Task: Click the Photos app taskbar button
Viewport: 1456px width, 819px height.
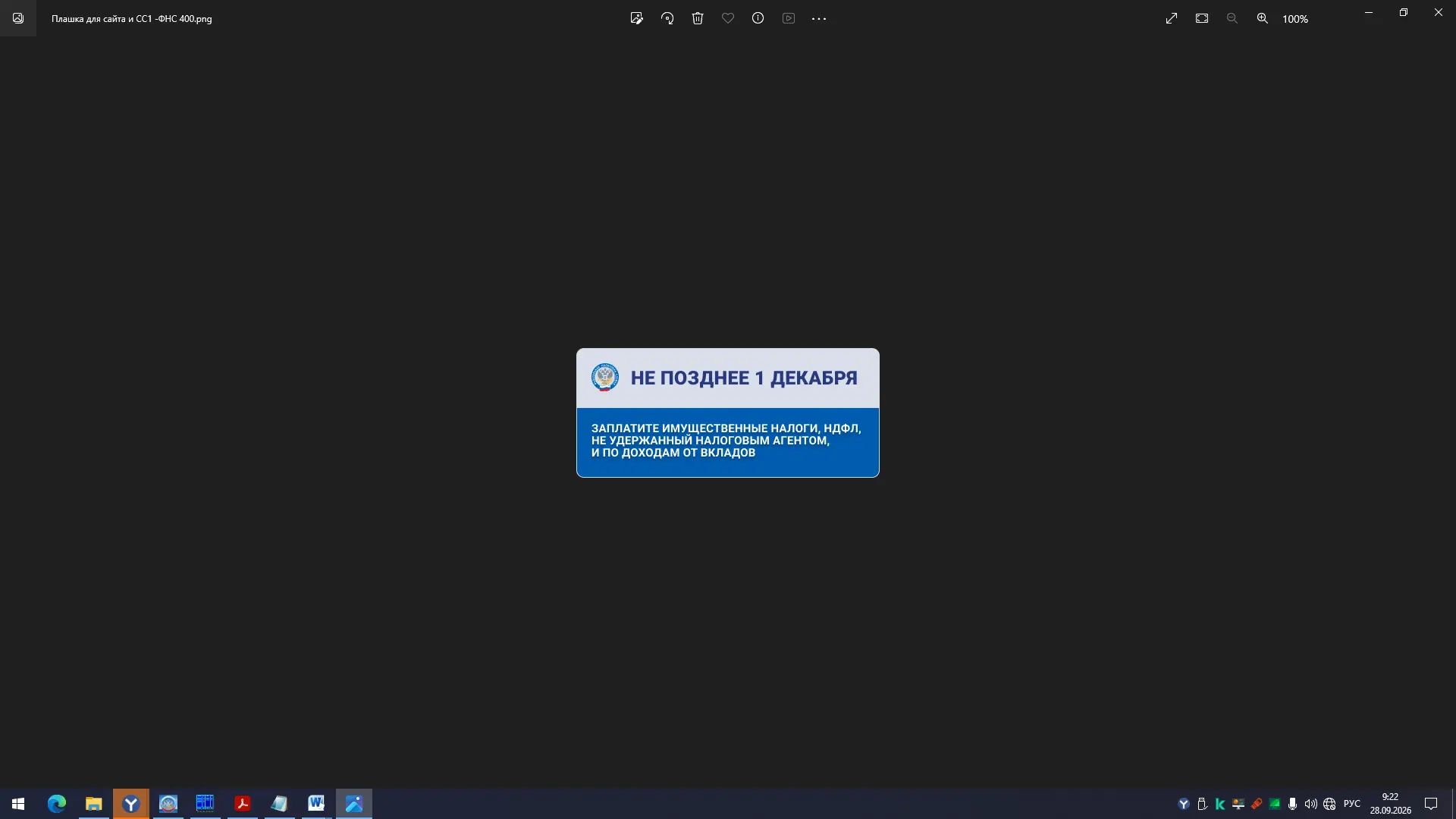Action: click(354, 804)
